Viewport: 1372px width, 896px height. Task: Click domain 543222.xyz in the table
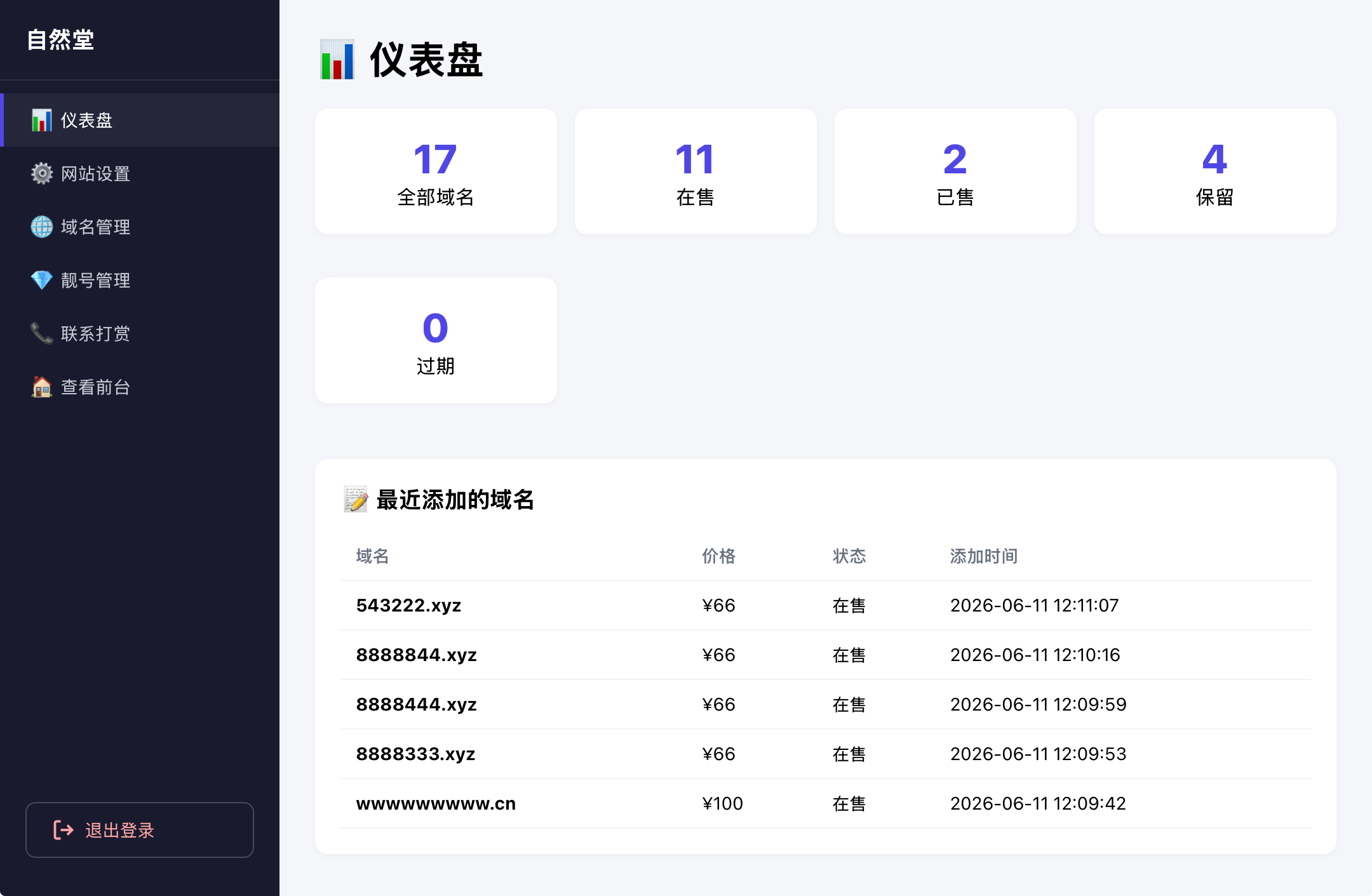tap(408, 606)
